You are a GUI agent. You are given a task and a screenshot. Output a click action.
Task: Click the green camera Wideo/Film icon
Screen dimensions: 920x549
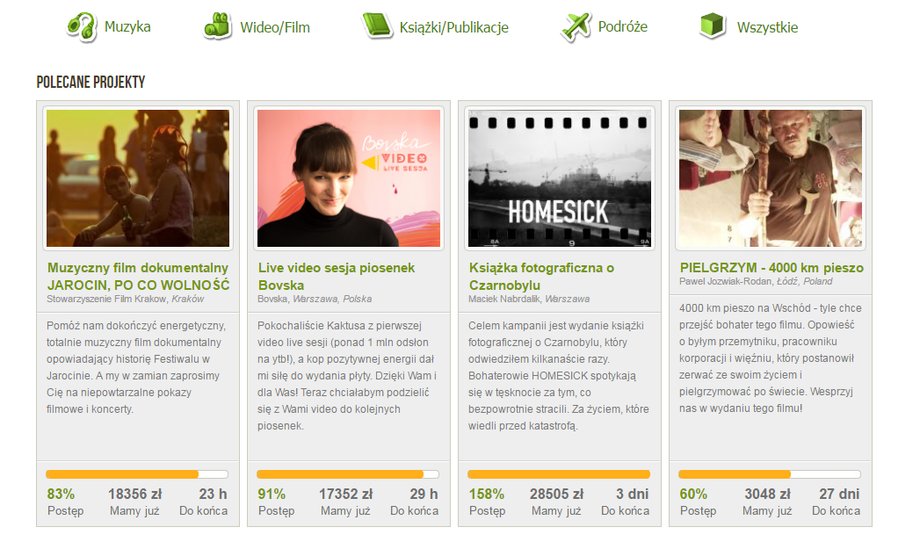pyautogui.click(x=218, y=26)
